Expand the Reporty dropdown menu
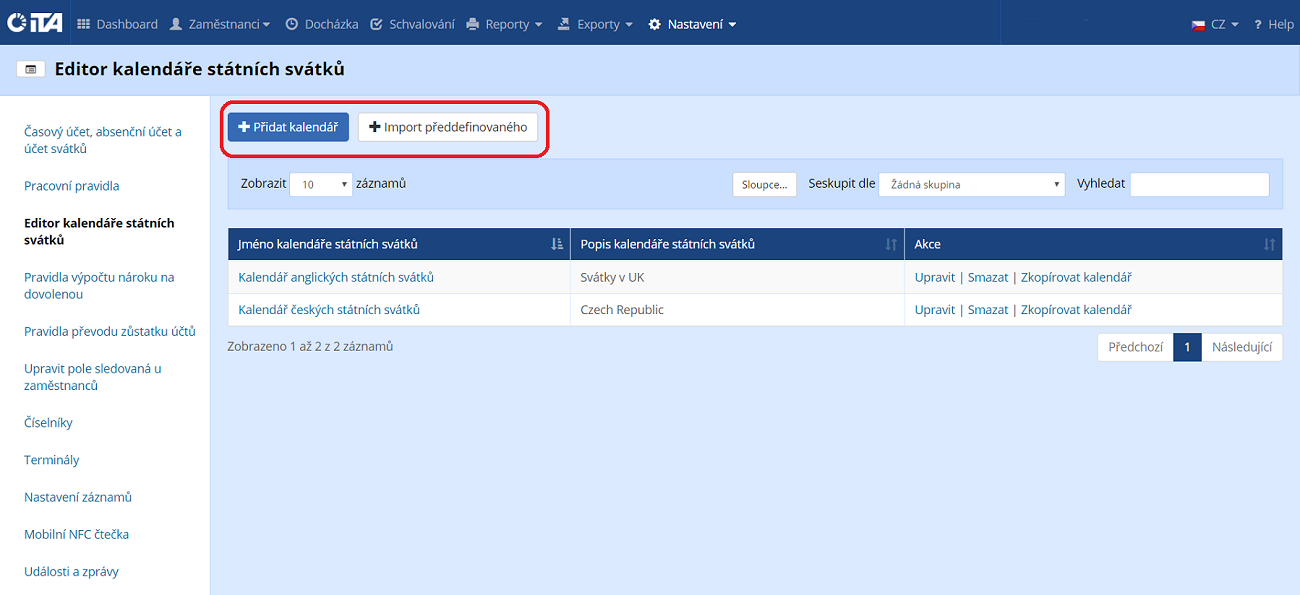Viewport: 1300px width, 595px height. (505, 24)
